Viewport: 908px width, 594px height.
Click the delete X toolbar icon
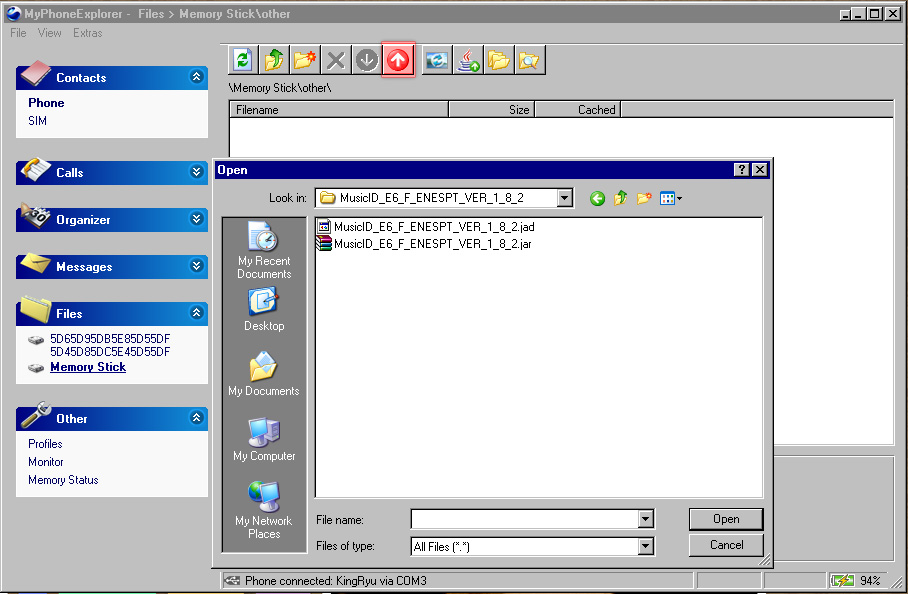click(x=336, y=61)
